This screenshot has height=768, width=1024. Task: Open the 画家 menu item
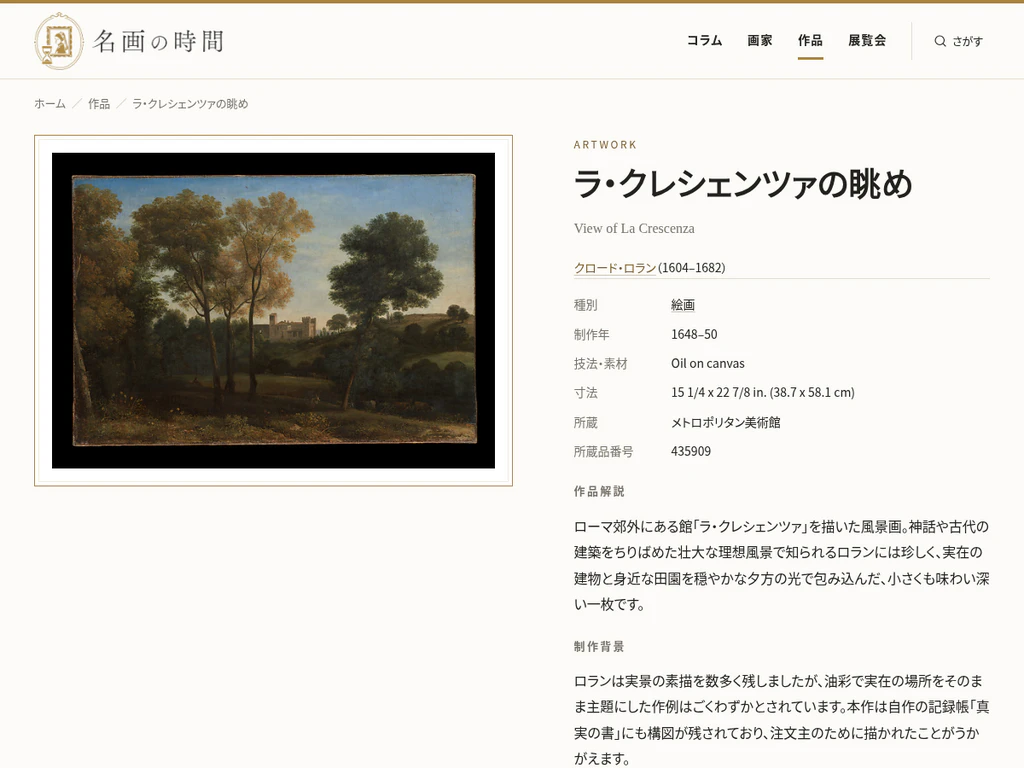[x=760, y=40]
